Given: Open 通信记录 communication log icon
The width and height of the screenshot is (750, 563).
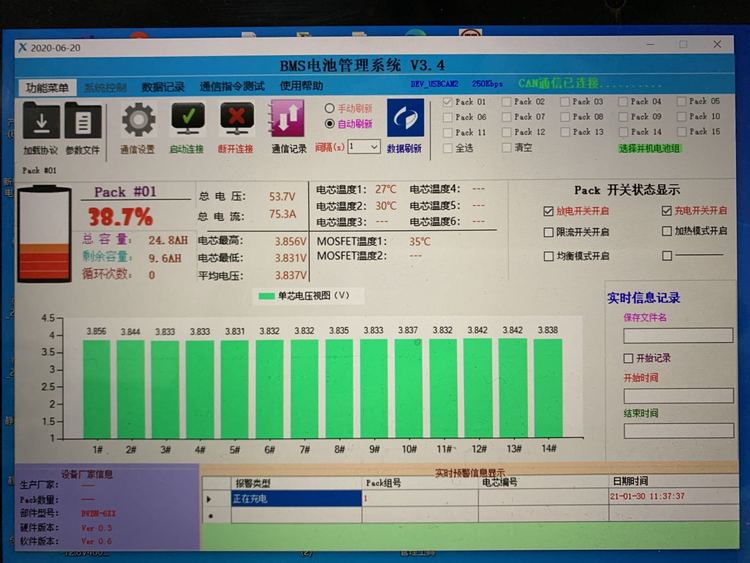Looking at the screenshot, I should 287,119.
